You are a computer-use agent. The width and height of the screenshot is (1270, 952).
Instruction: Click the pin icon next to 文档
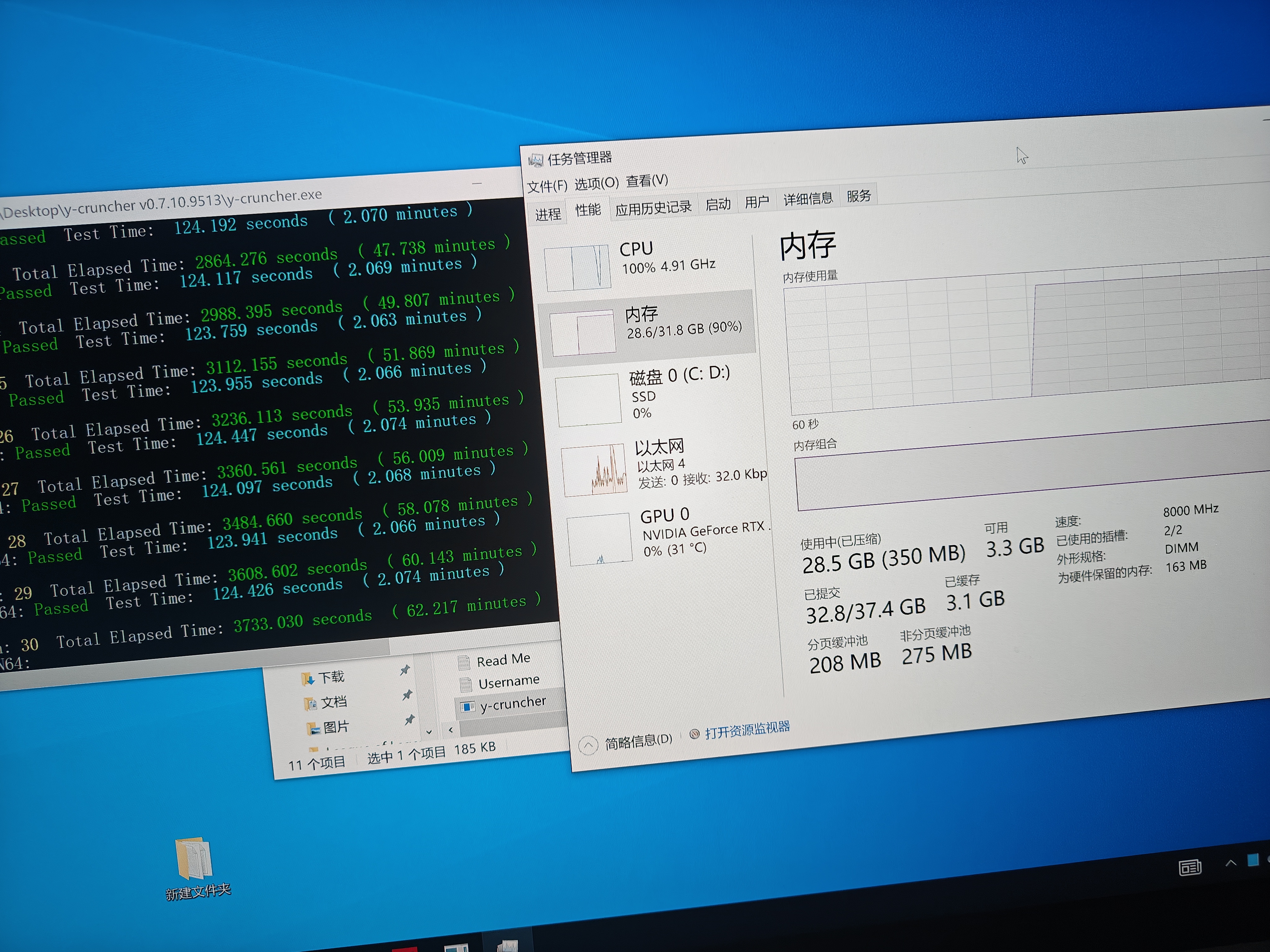point(407,695)
